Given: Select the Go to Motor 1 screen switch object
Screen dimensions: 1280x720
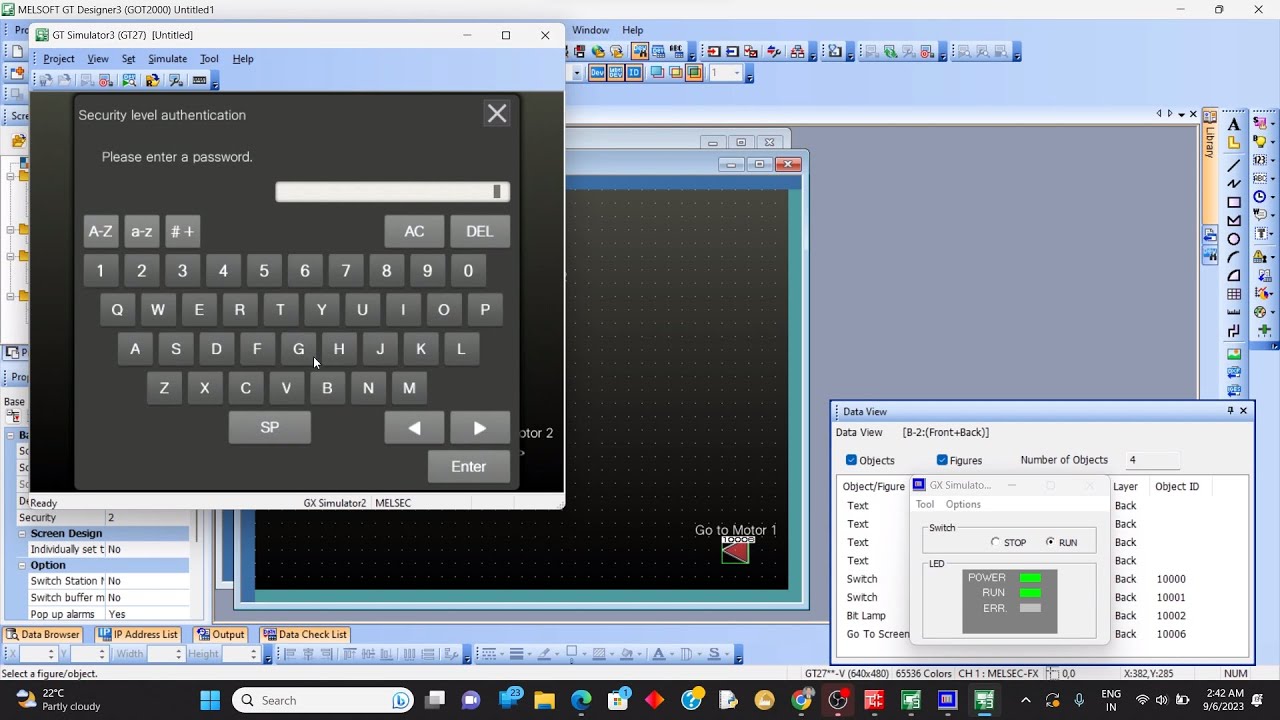Looking at the screenshot, I should coord(735,550).
